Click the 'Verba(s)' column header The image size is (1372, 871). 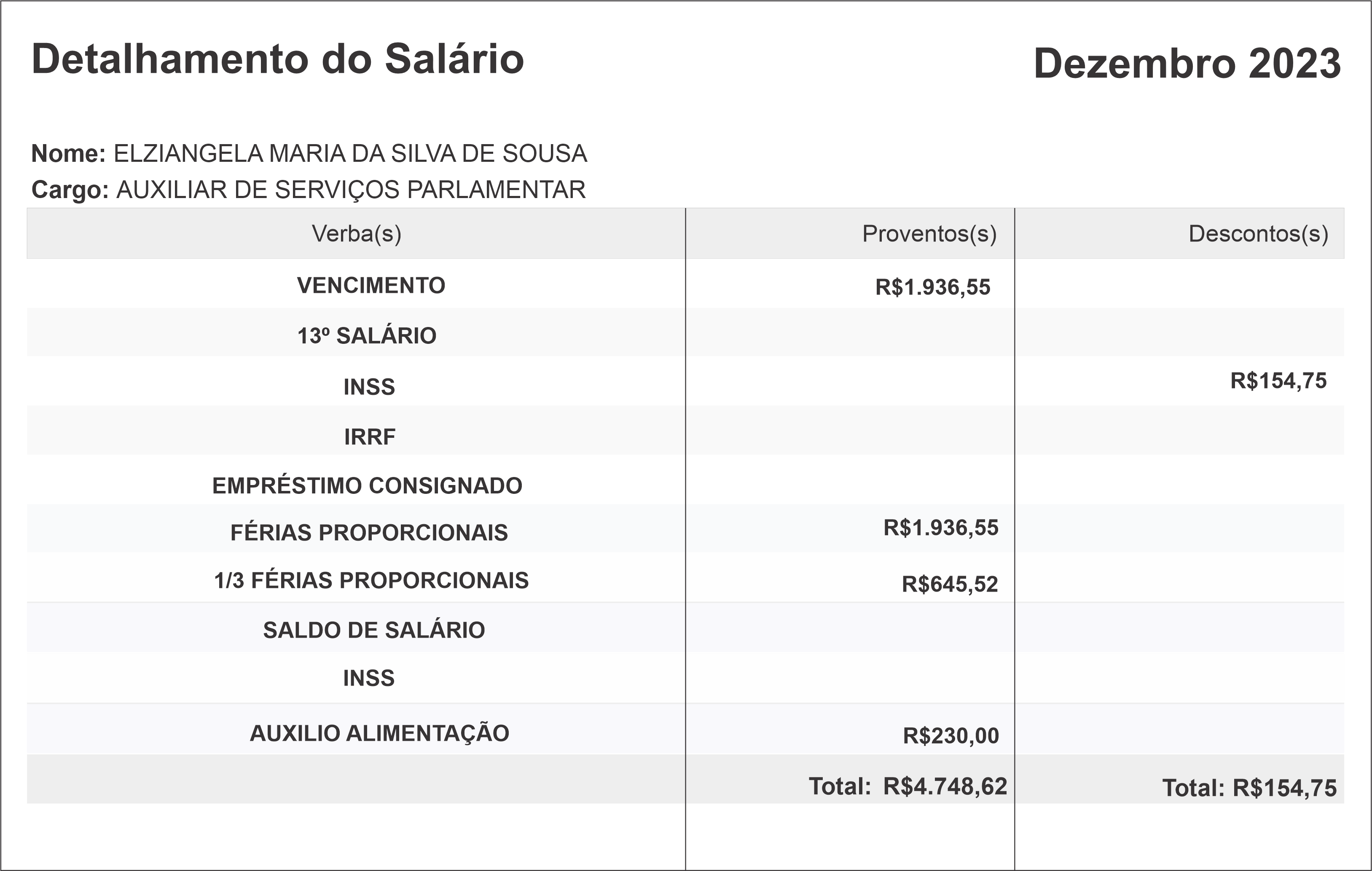[x=356, y=233]
